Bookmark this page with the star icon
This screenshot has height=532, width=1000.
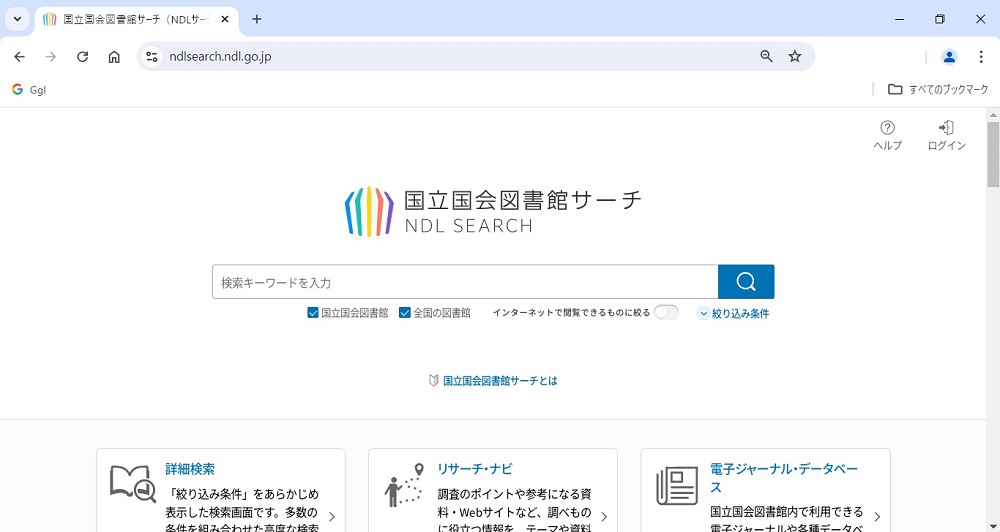[795, 57]
